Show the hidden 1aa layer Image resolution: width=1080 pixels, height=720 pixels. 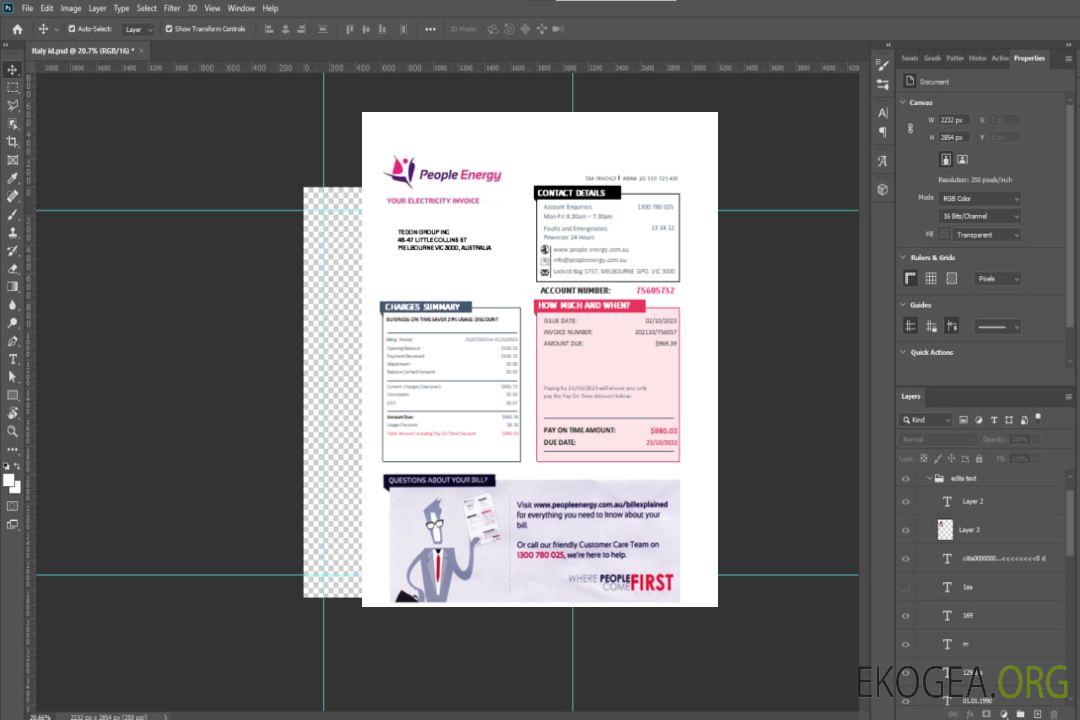[x=905, y=587]
